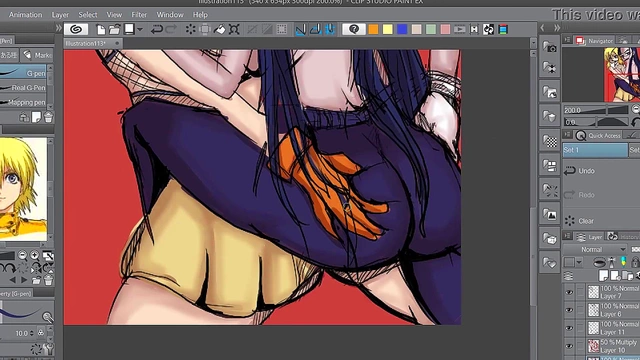
Task: Open the Help menu
Action: click(x=200, y=15)
